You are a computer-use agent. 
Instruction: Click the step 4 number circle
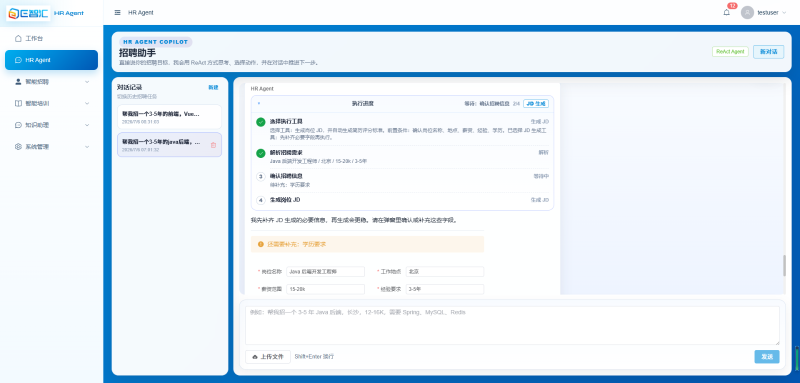tap(261, 200)
